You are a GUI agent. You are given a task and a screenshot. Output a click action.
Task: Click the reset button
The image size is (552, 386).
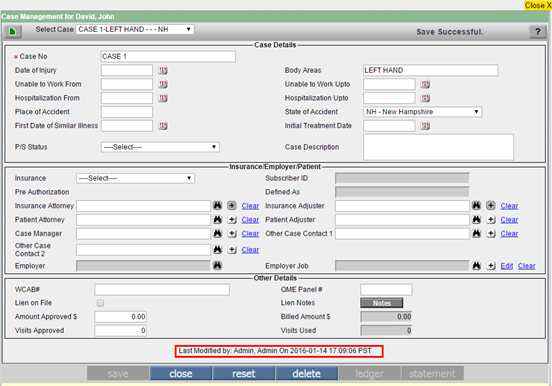[x=244, y=373]
